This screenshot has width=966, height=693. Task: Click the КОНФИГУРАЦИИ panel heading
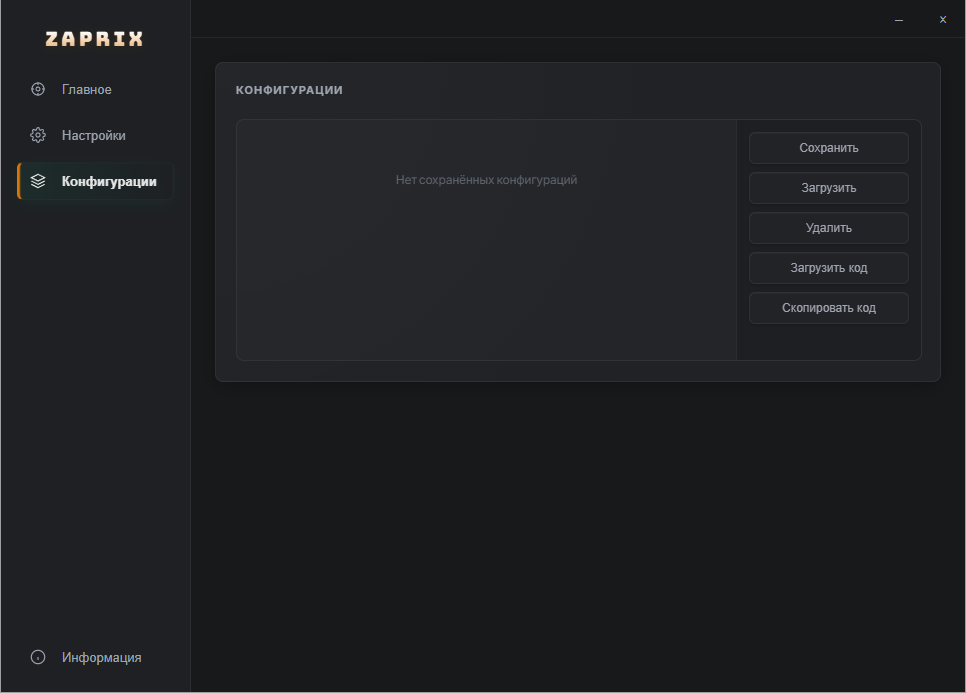(x=289, y=90)
